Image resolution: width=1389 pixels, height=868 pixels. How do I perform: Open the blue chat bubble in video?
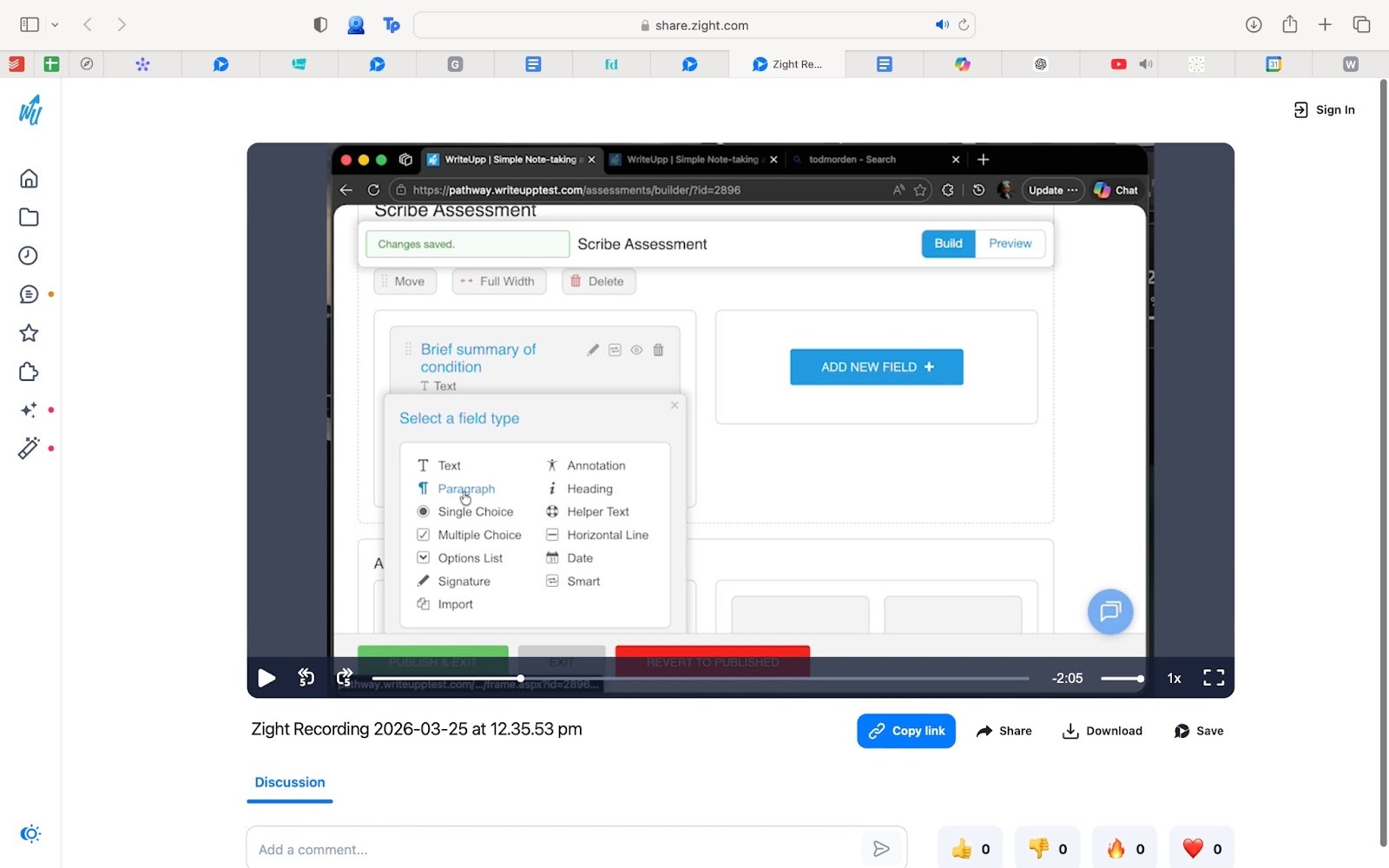click(1110, 612)
